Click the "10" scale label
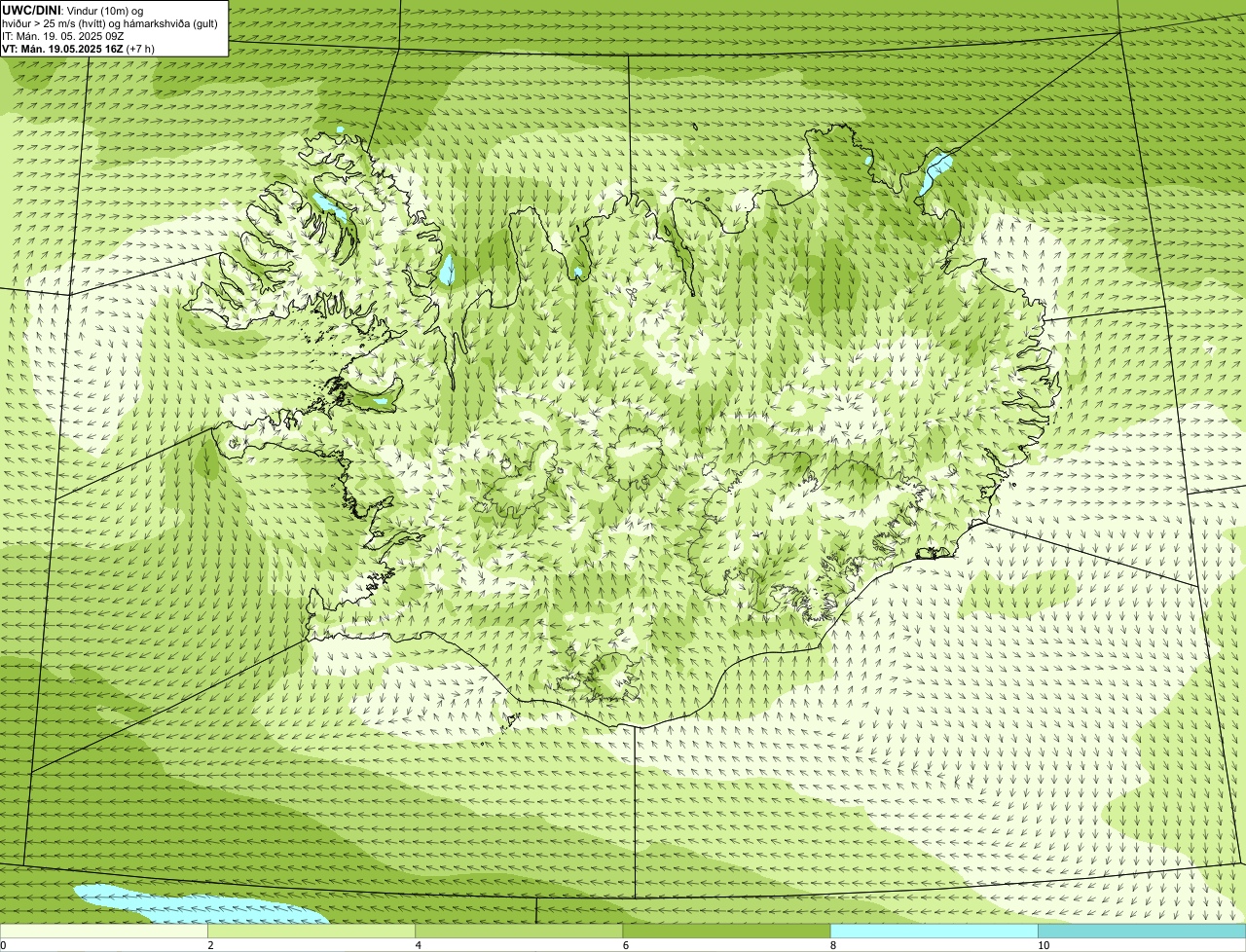 coord(1044,945)
